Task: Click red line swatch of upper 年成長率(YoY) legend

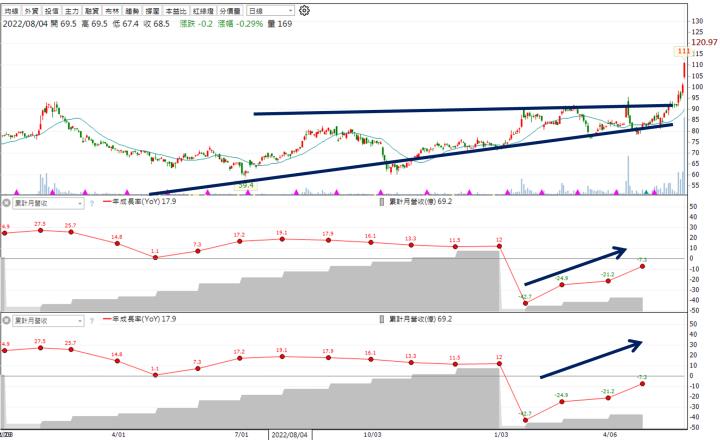Action: (107, 202)
